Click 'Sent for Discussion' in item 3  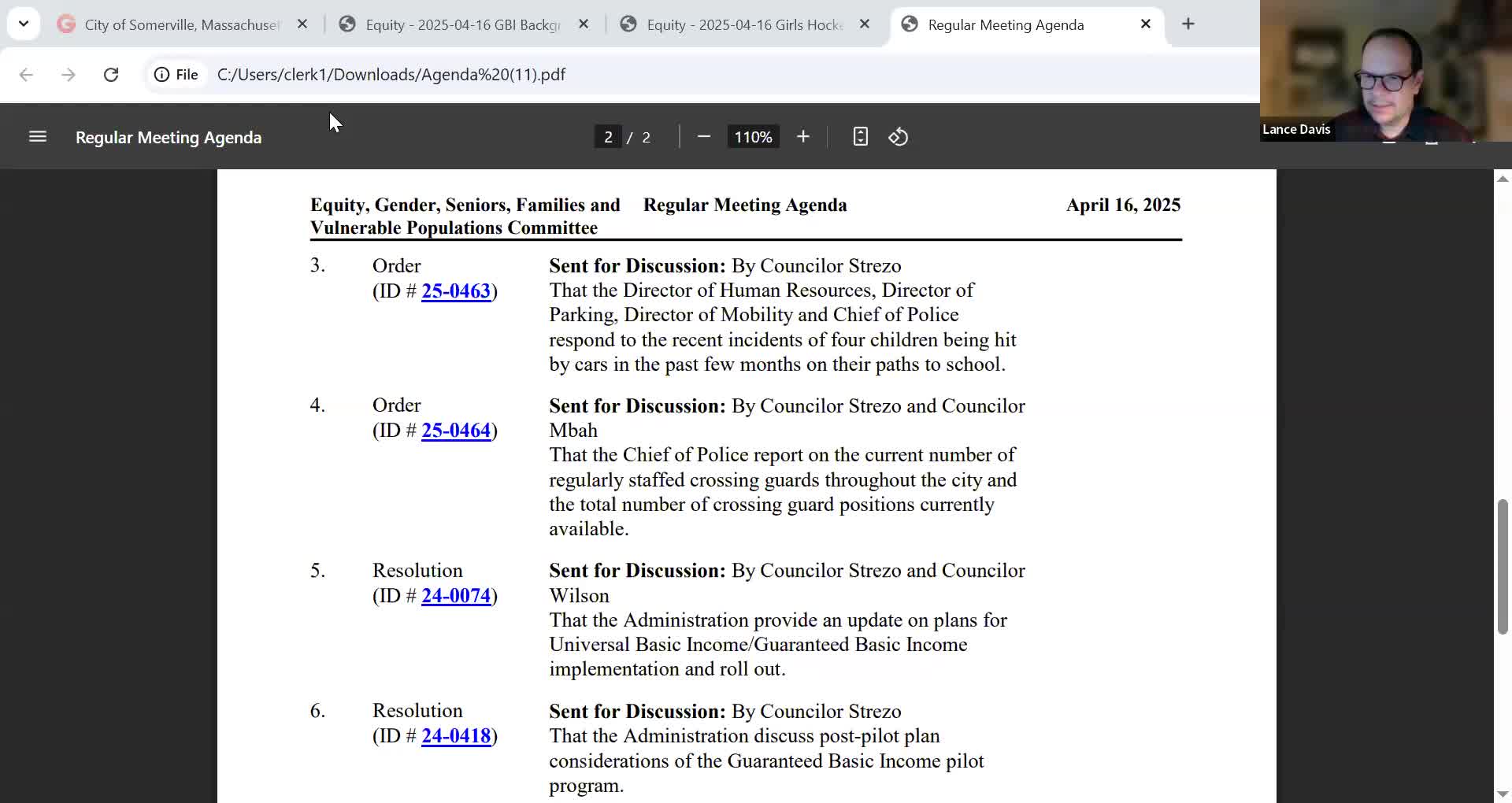coord(637,266)
